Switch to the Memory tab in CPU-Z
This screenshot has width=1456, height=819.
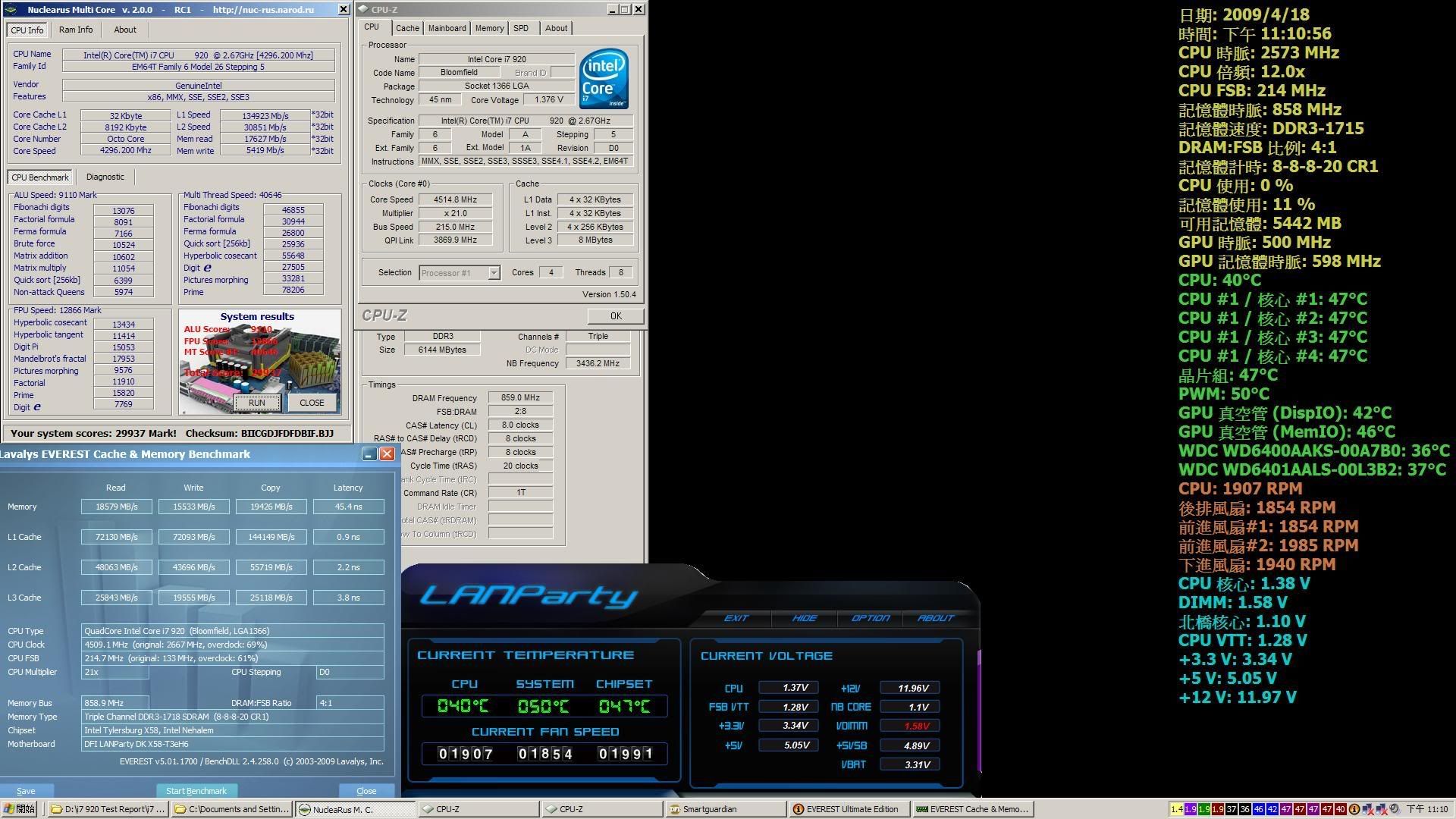click(489, 28)
